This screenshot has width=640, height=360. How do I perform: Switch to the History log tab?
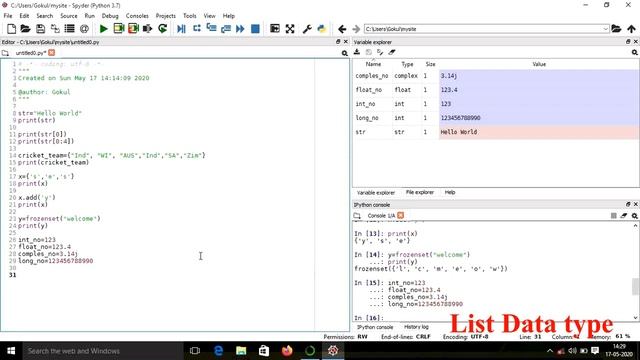pyautogui.click(x=416, y=327)
